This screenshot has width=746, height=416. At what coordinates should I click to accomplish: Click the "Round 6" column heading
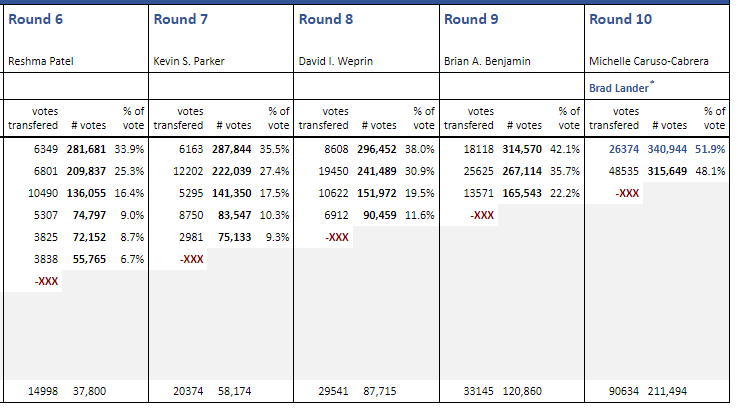pyautogui.click(x=37, y=19)
